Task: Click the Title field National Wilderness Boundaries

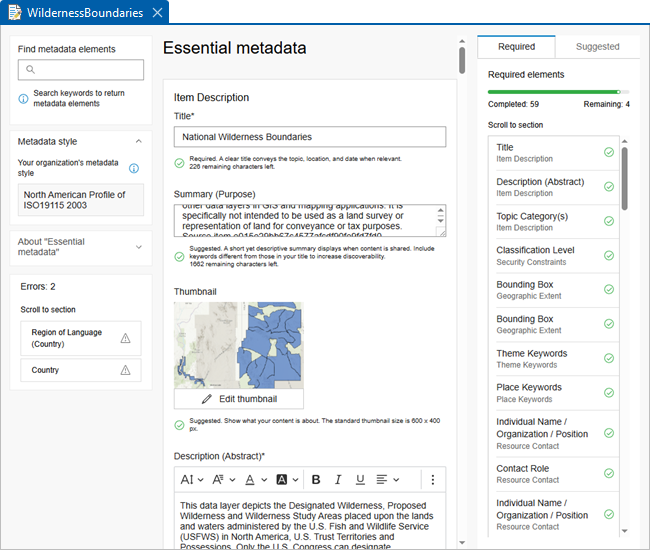Action: (310, 137)
